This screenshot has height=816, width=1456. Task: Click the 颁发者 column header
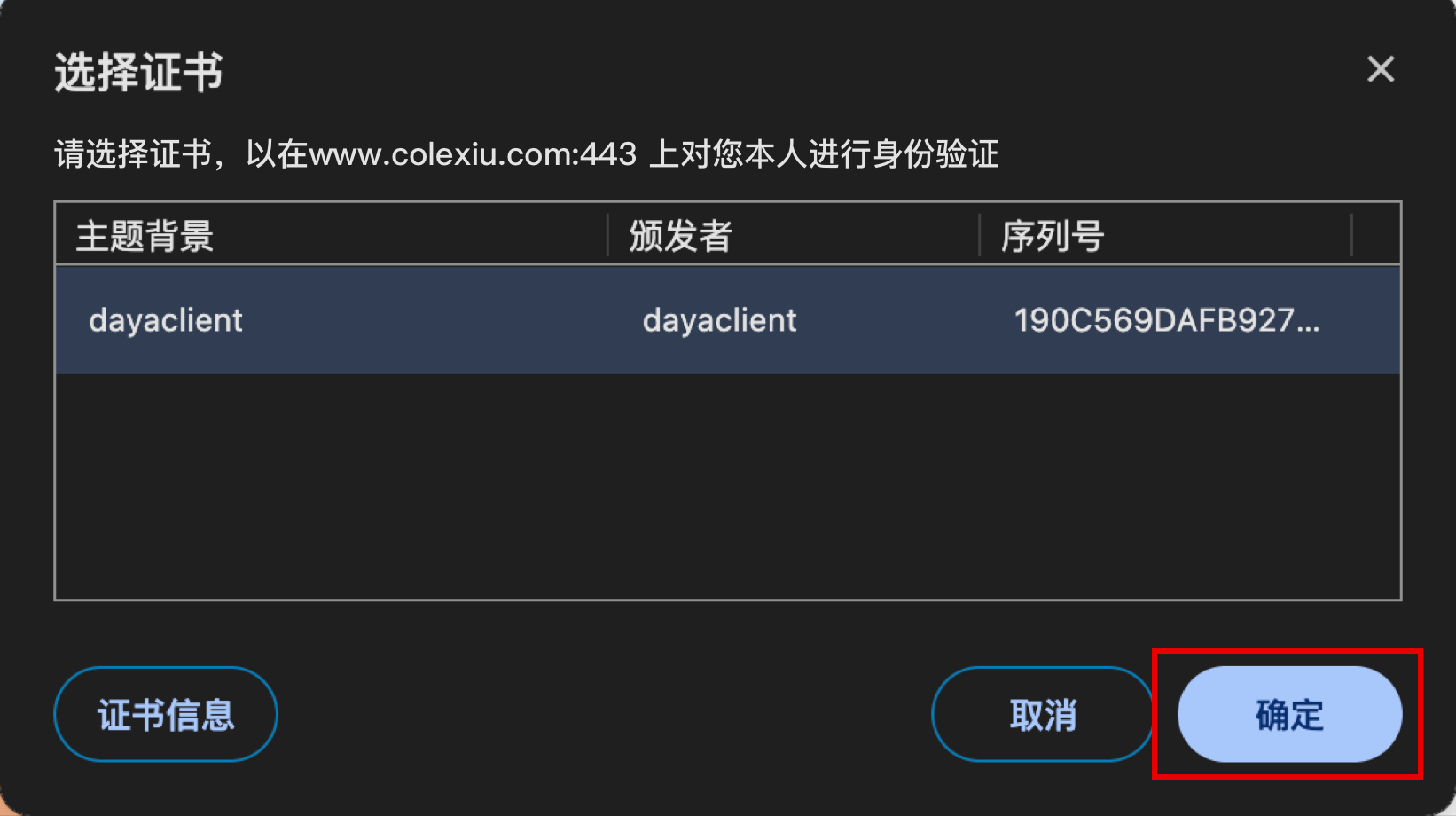681,236
